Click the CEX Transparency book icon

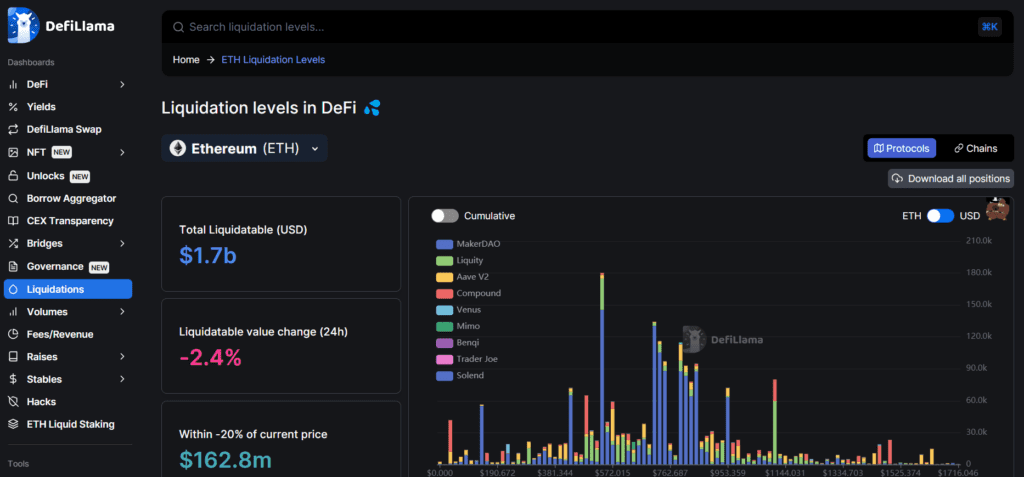click(12, 221)
